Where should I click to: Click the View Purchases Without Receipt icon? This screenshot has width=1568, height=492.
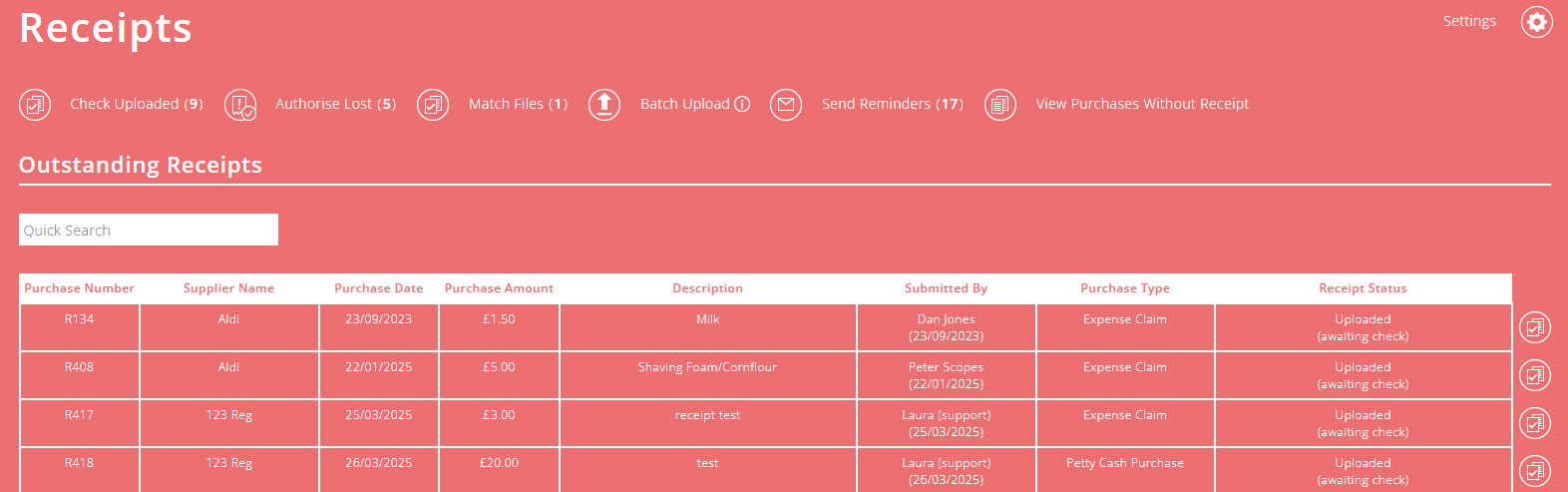(x=1000, y=104)
